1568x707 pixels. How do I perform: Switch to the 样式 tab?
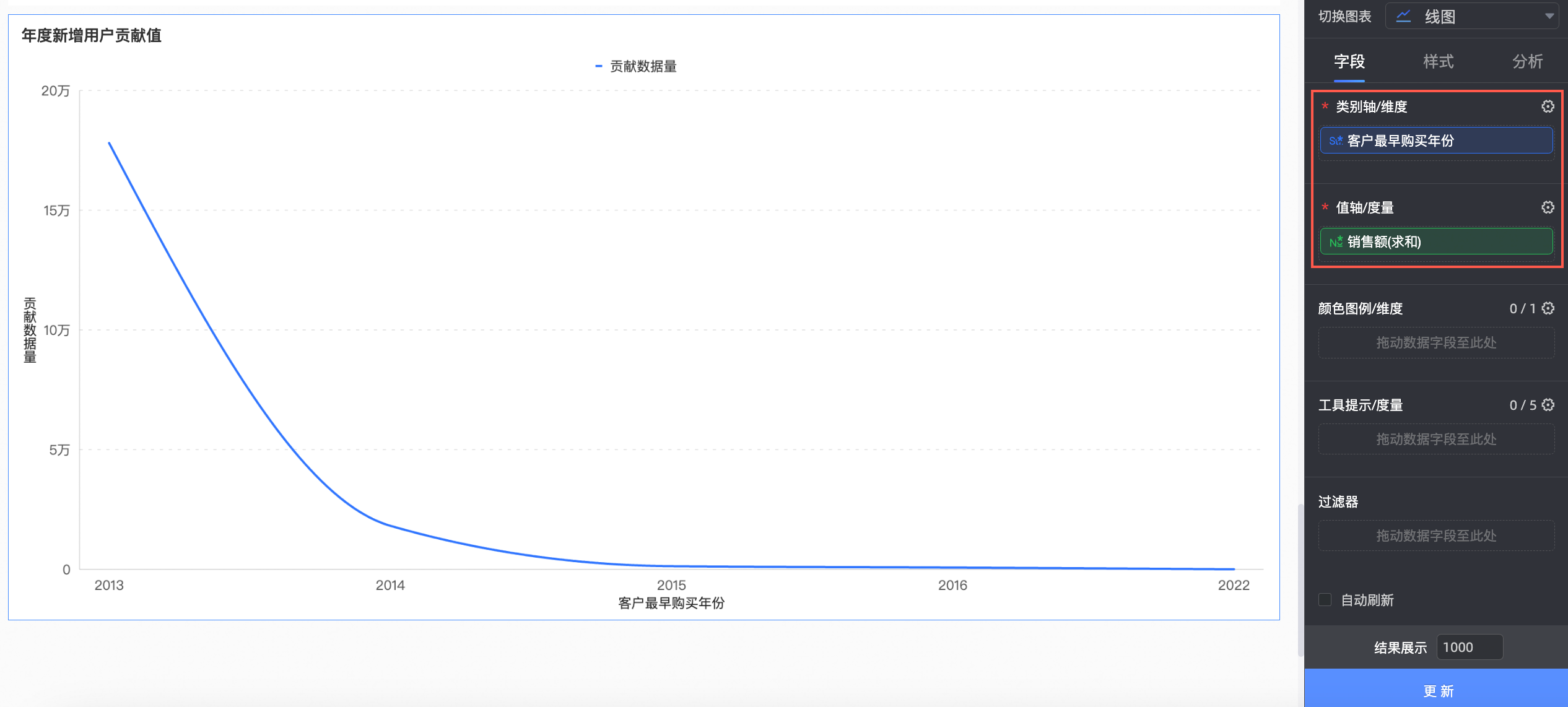point(1438,61)
